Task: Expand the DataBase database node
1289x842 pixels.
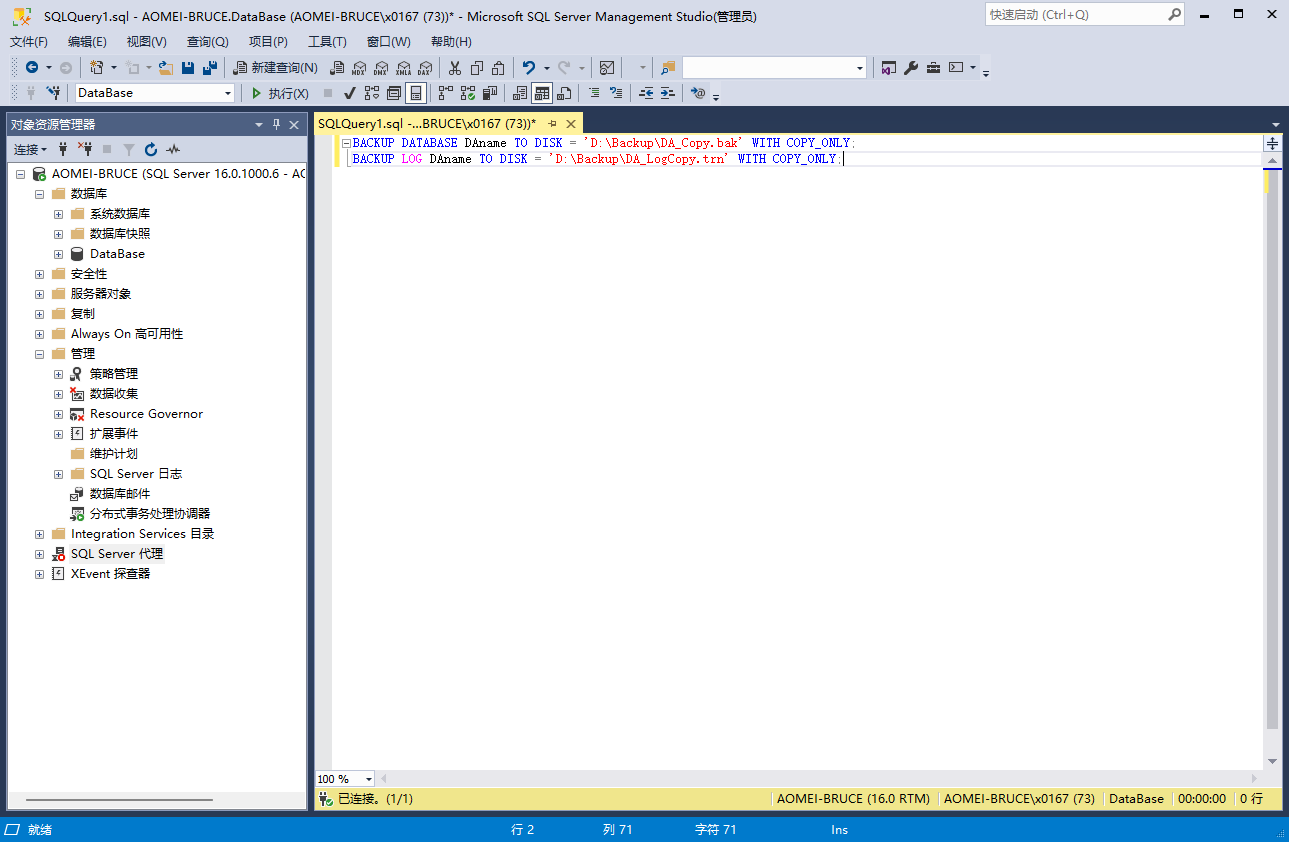Action: 58,254
